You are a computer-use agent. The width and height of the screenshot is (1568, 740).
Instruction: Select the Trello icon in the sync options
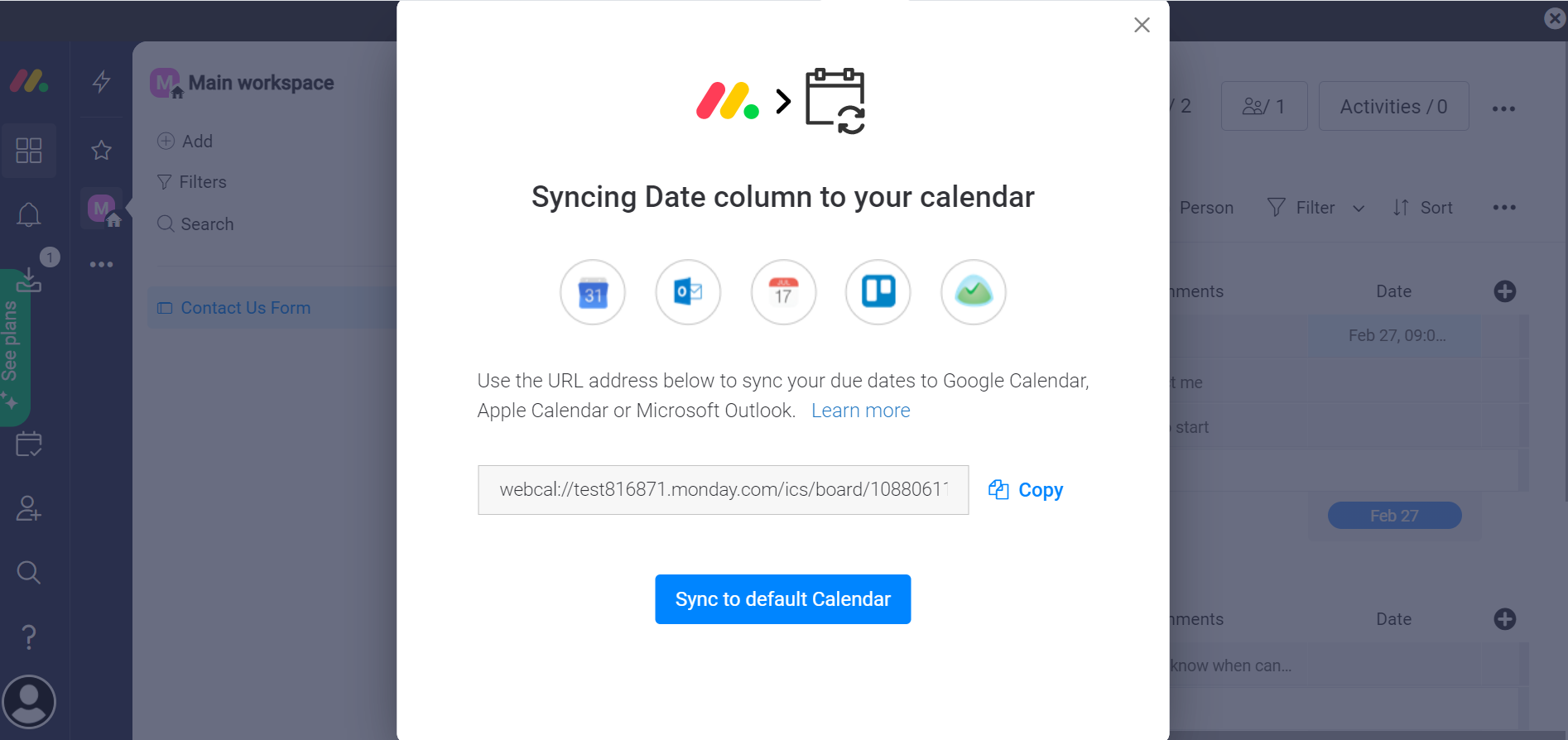[878, 292]
